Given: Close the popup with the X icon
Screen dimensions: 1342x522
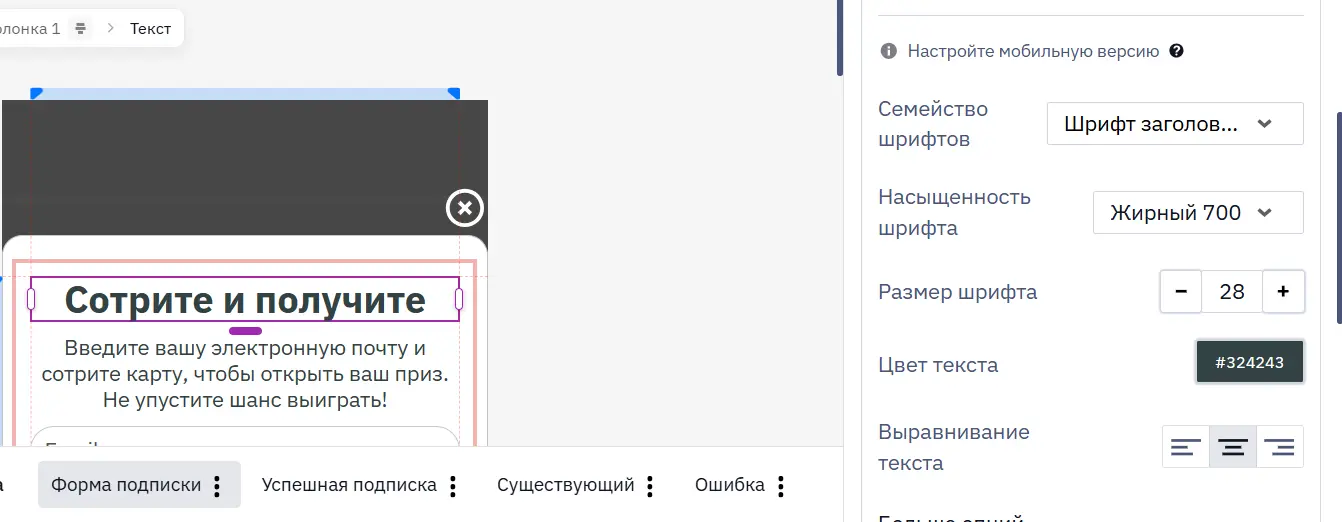Looking at the screenshot, I should pos(465,208).
